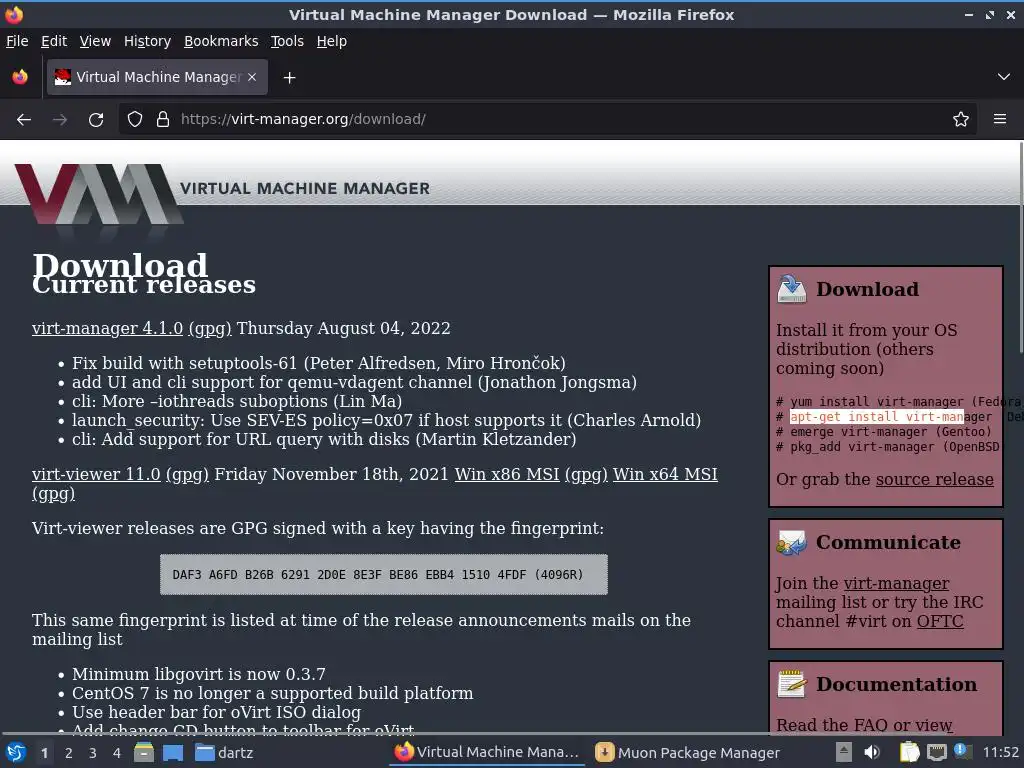Launch the file manager taskbar shortcut
The height and width of the screenshot is (768, 1024).
144,753
